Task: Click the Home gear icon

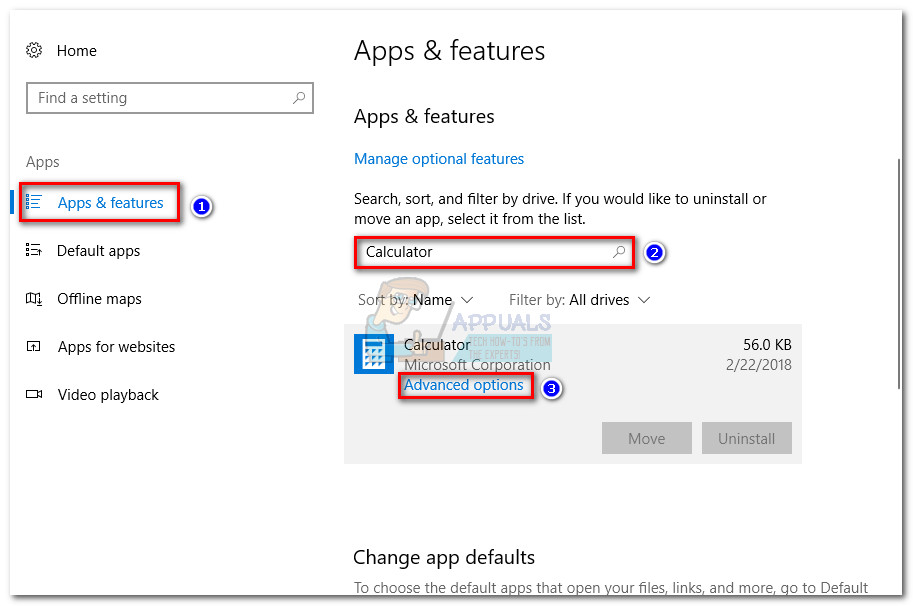Action: (x=34, y=50)
